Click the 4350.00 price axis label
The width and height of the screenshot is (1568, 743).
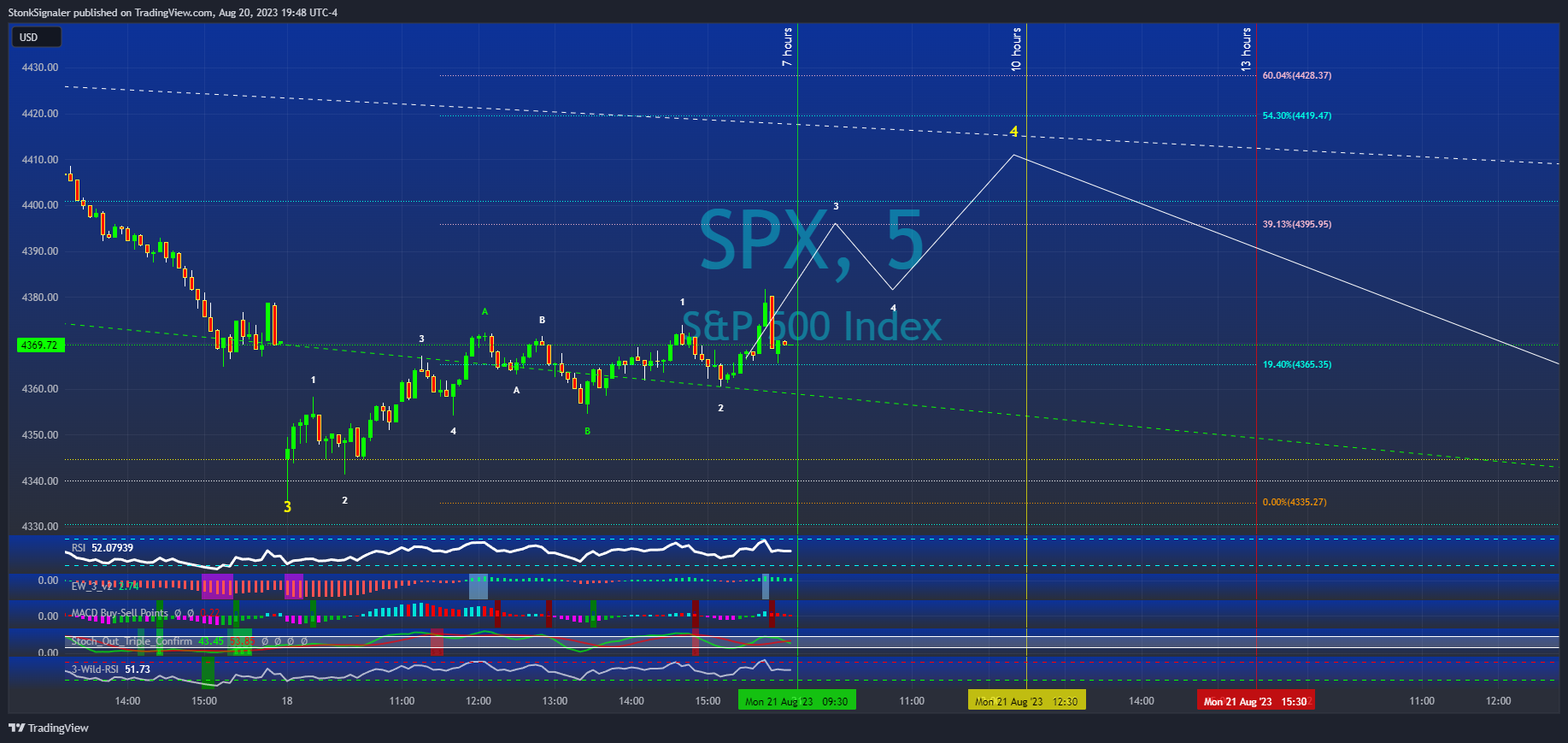40,435
